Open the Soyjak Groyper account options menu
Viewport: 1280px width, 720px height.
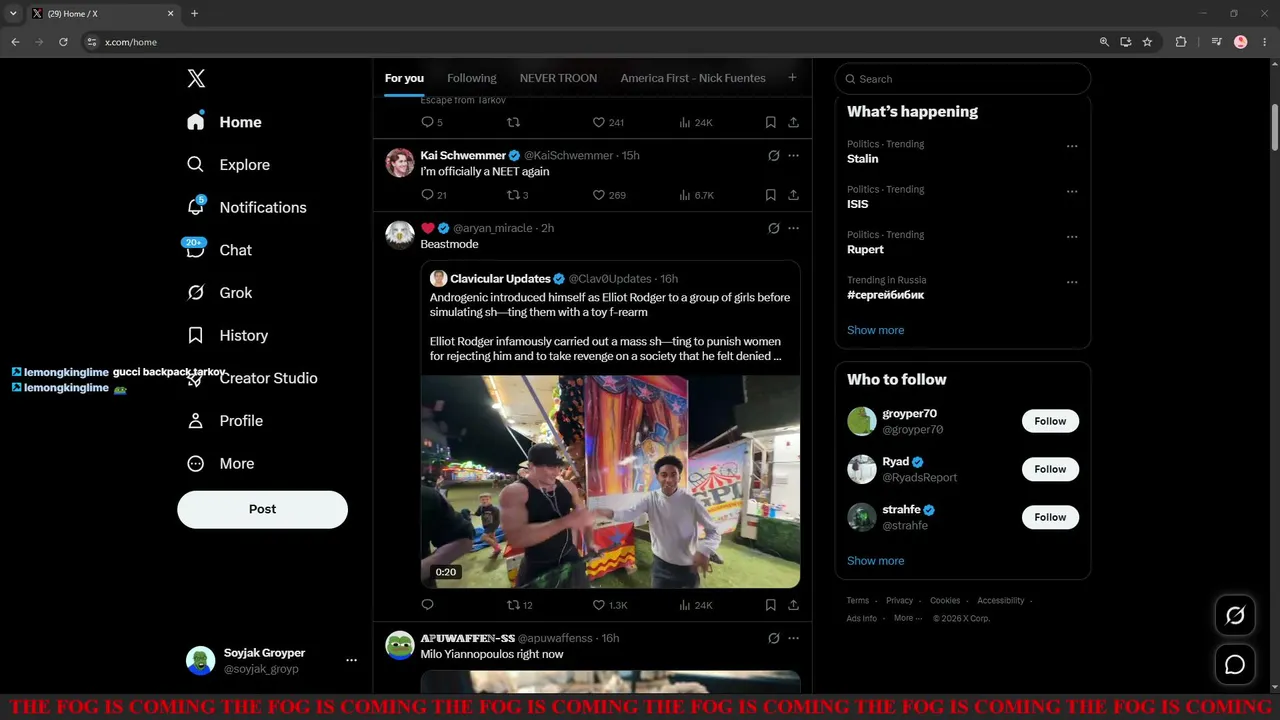tap(351, 660)
